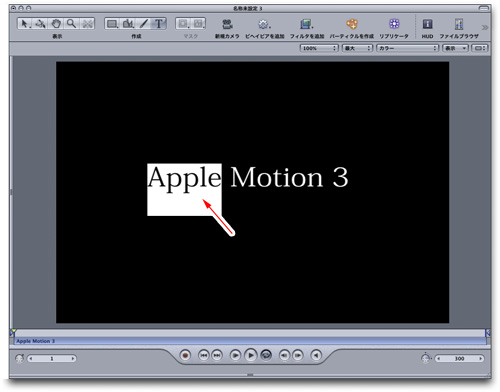Select the Apple Motion 3 mini-timeline bar
Image resolution: width=500 pixels, height=392 pixels.
click(250, 341)
